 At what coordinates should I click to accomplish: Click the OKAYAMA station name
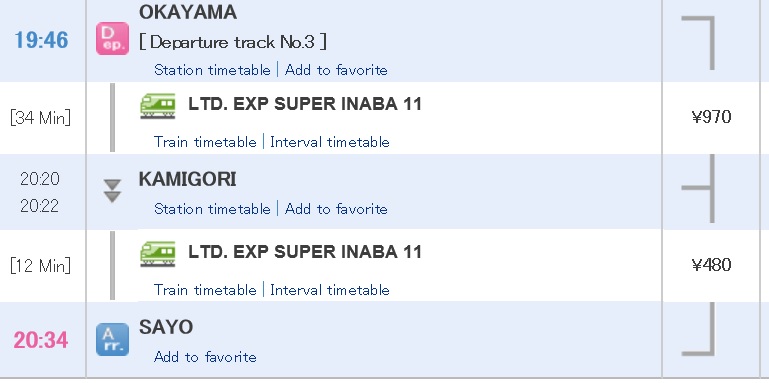[188, 12]
